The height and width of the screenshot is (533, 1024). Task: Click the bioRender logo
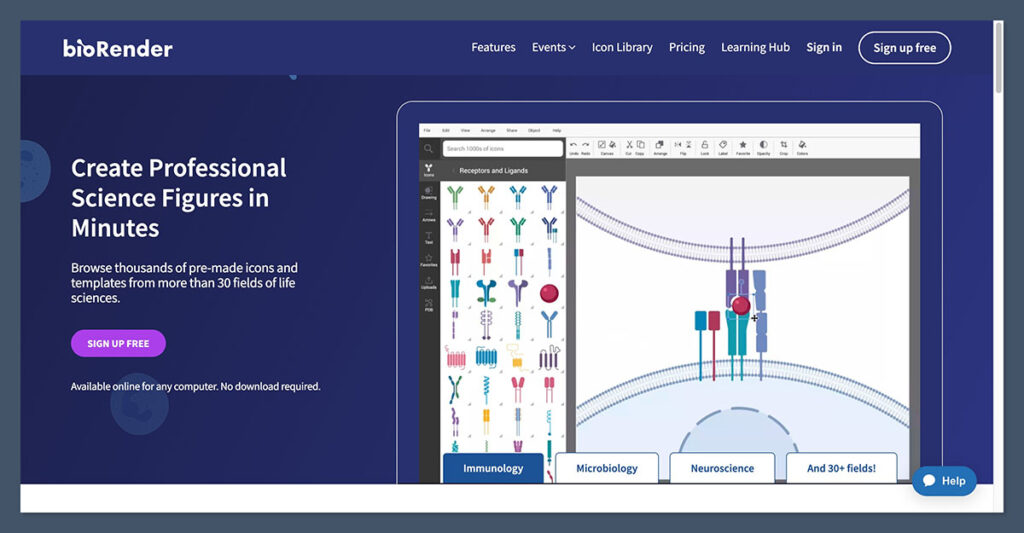point(118,48)
